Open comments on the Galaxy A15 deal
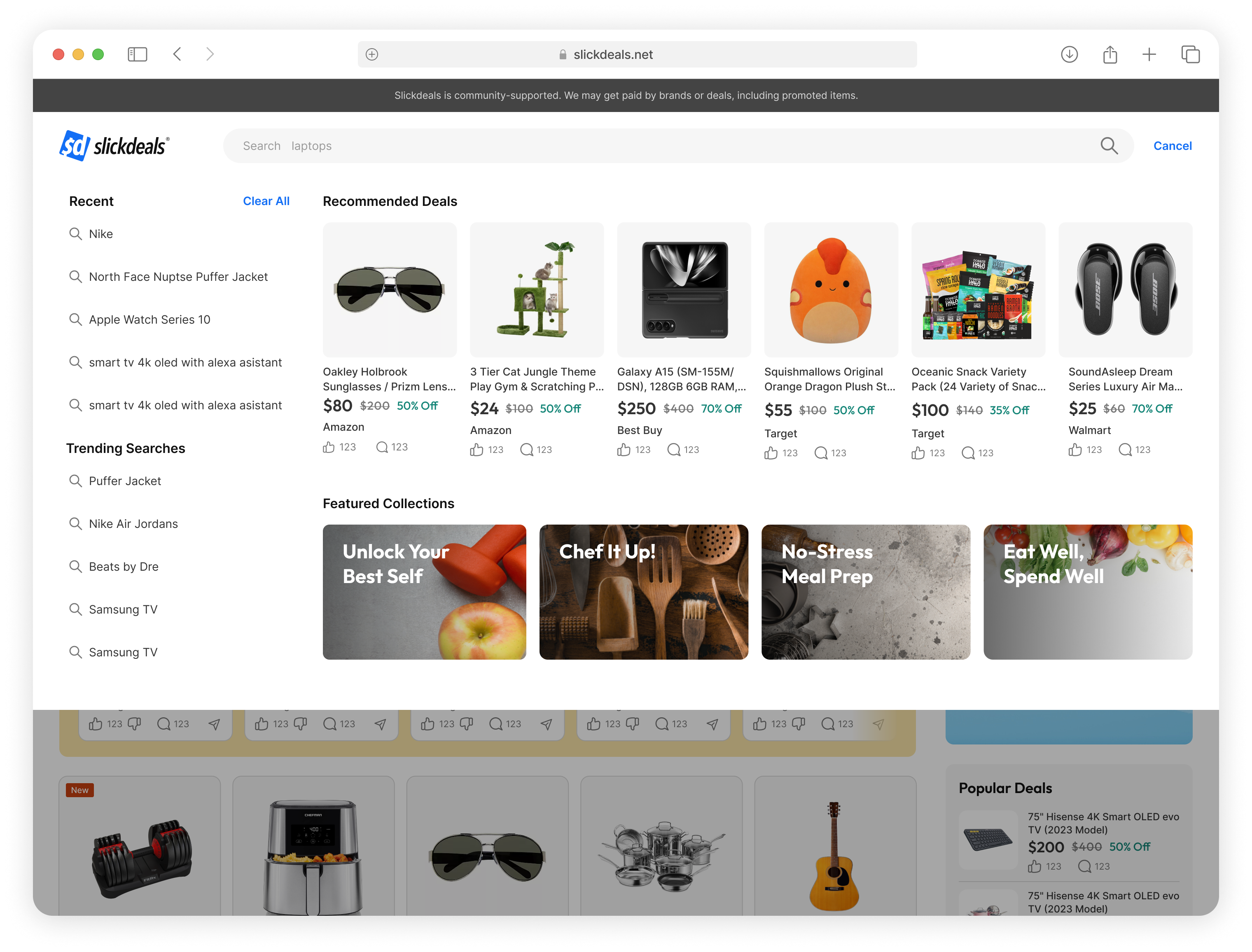 (673, 450)
